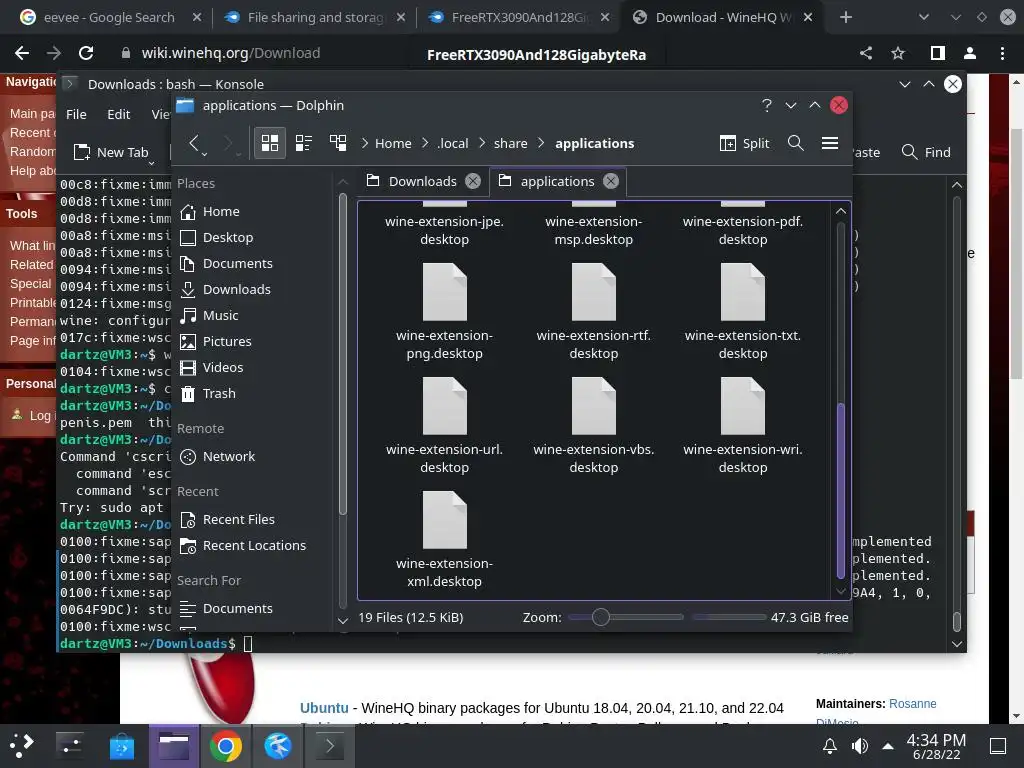Select wine-extension-txt.desktop file icon
Viewport: 1024px width, 768px height.
click(743, 292)
